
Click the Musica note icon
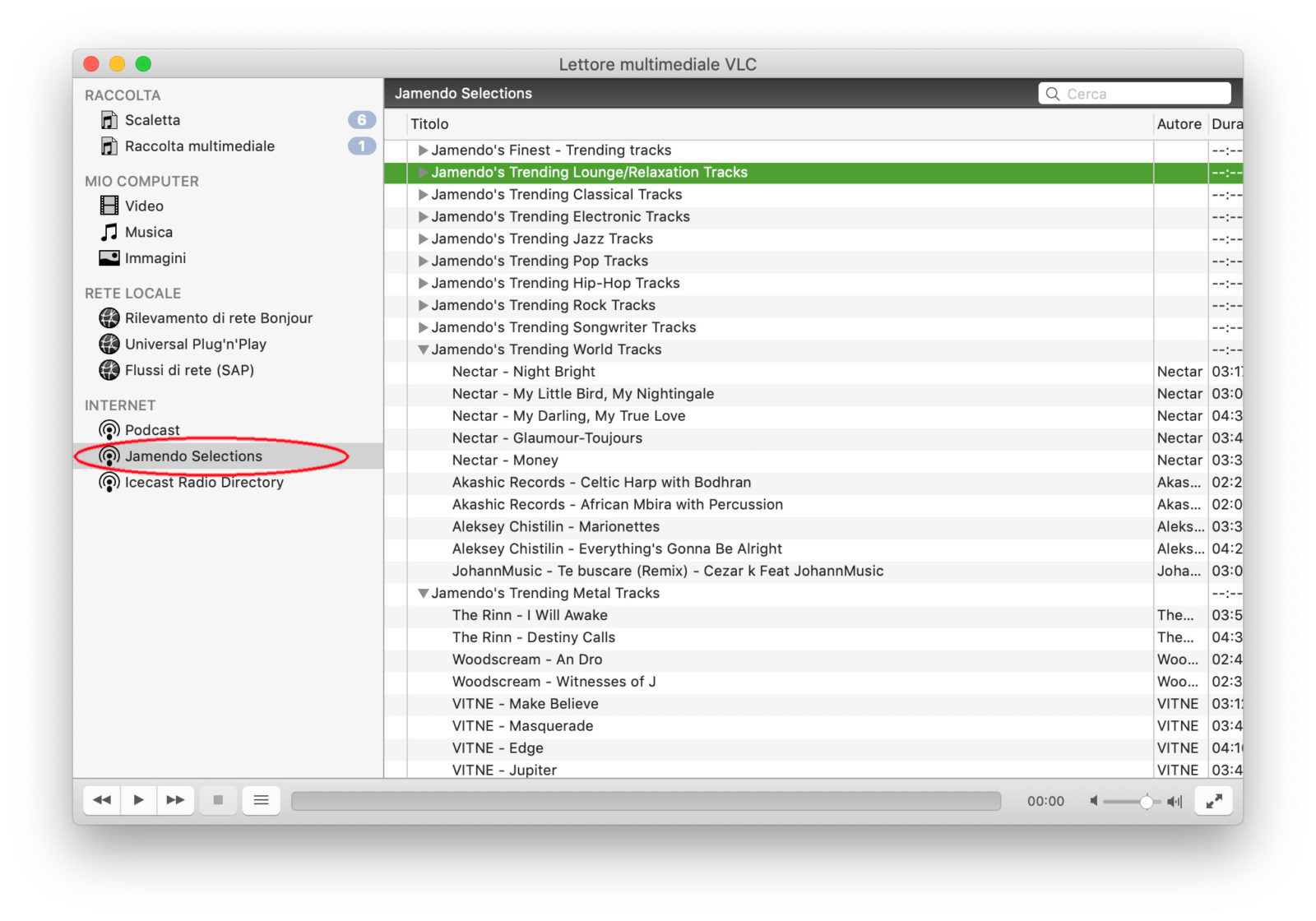[x=109, y=232]
